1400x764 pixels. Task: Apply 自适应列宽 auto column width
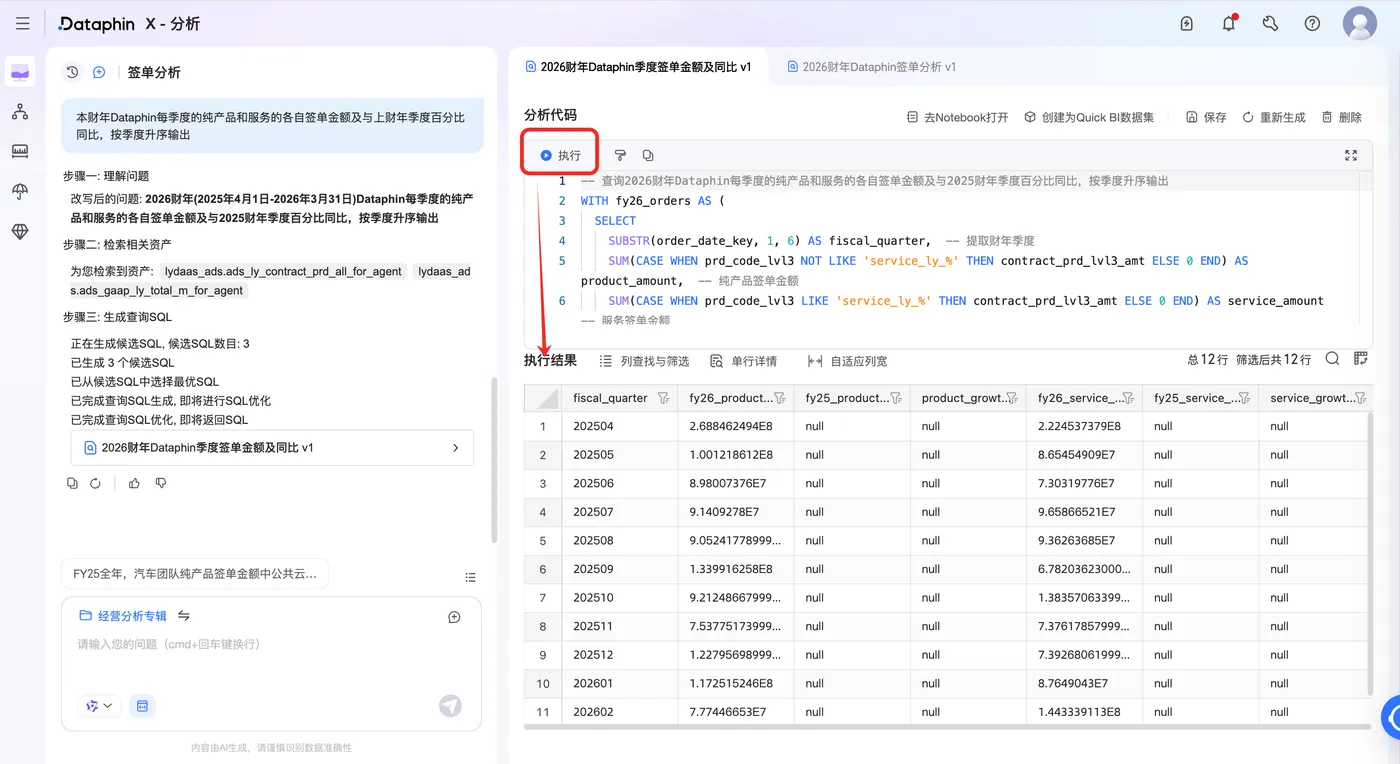pyautogui.click(x=847, y=361)
